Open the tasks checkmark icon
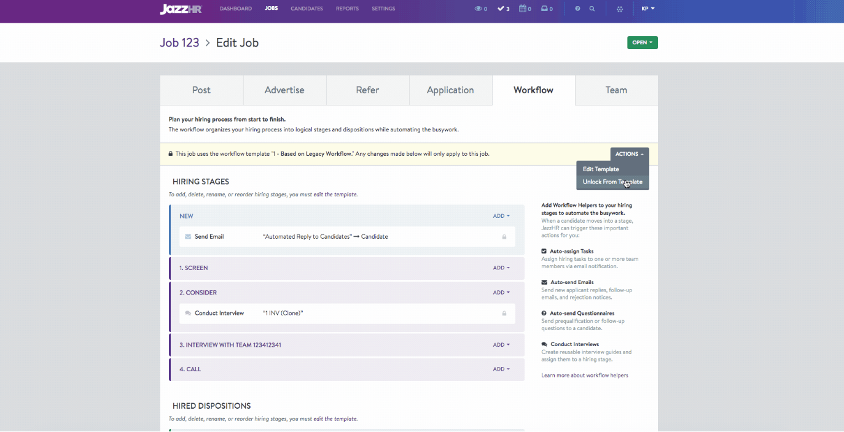Screen dimensions: 844x432 503,9
